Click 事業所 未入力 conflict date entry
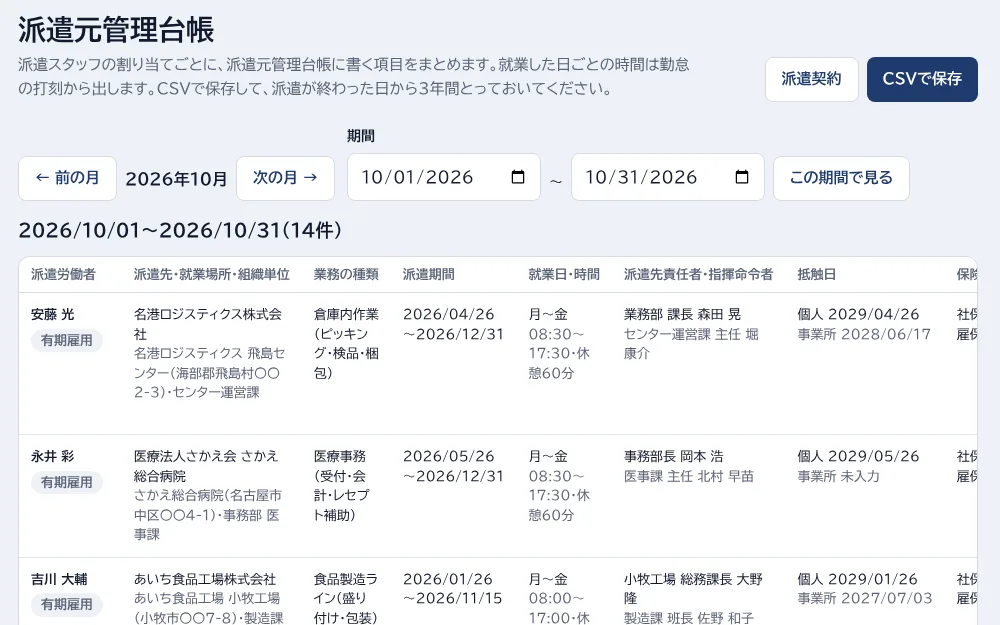1000x625 pixels. point(839,476)
